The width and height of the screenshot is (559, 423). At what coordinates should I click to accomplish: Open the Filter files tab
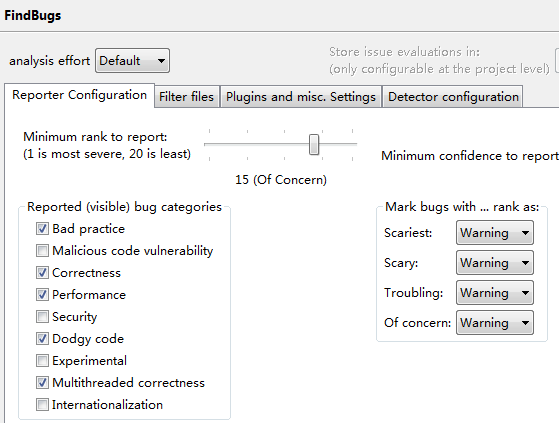tap(186, 97)
